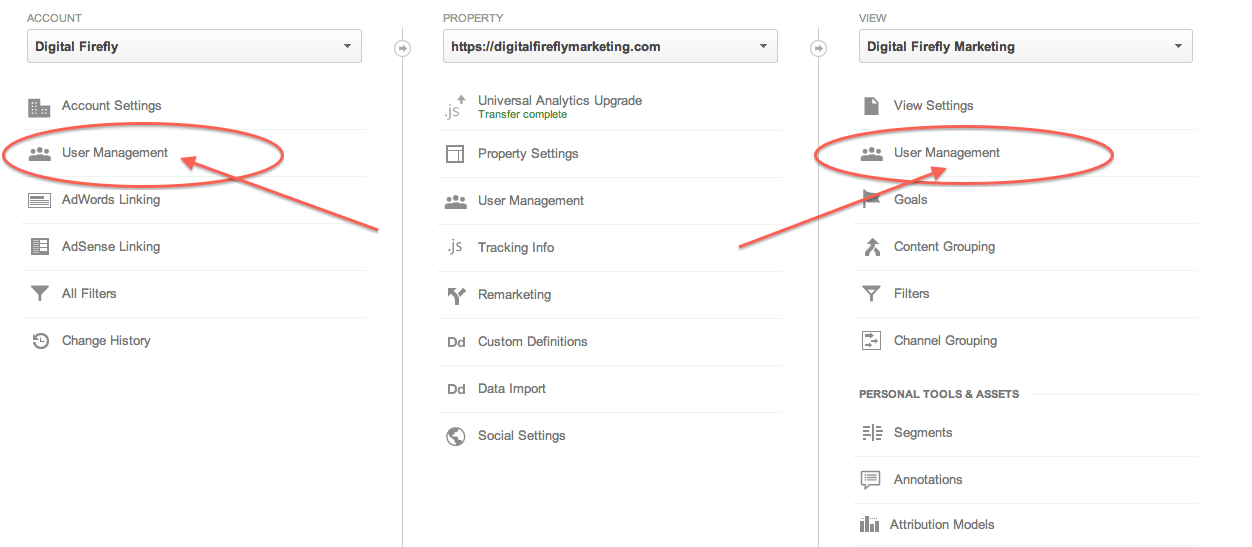This screenshot has height=547, width=1252.
Task: Click the arrow connector between Account and Property
Action: 402,47
